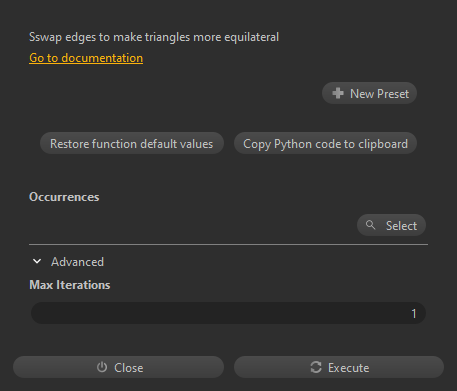Click the plus icon beside New Preset
The width and height of the screenshot is (457, 391).
[x=338, y=93]
